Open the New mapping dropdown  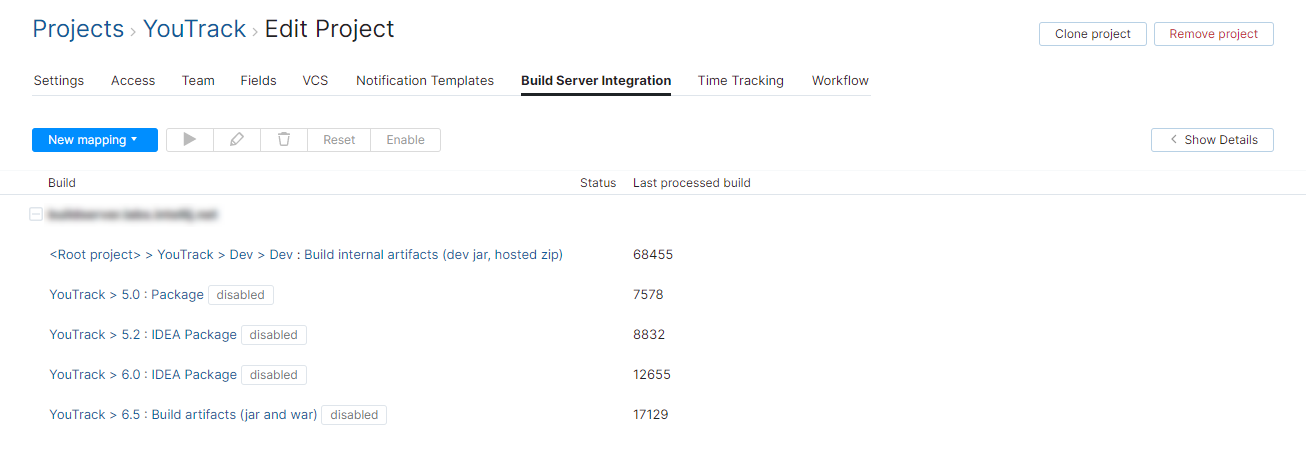pos(95,140)
